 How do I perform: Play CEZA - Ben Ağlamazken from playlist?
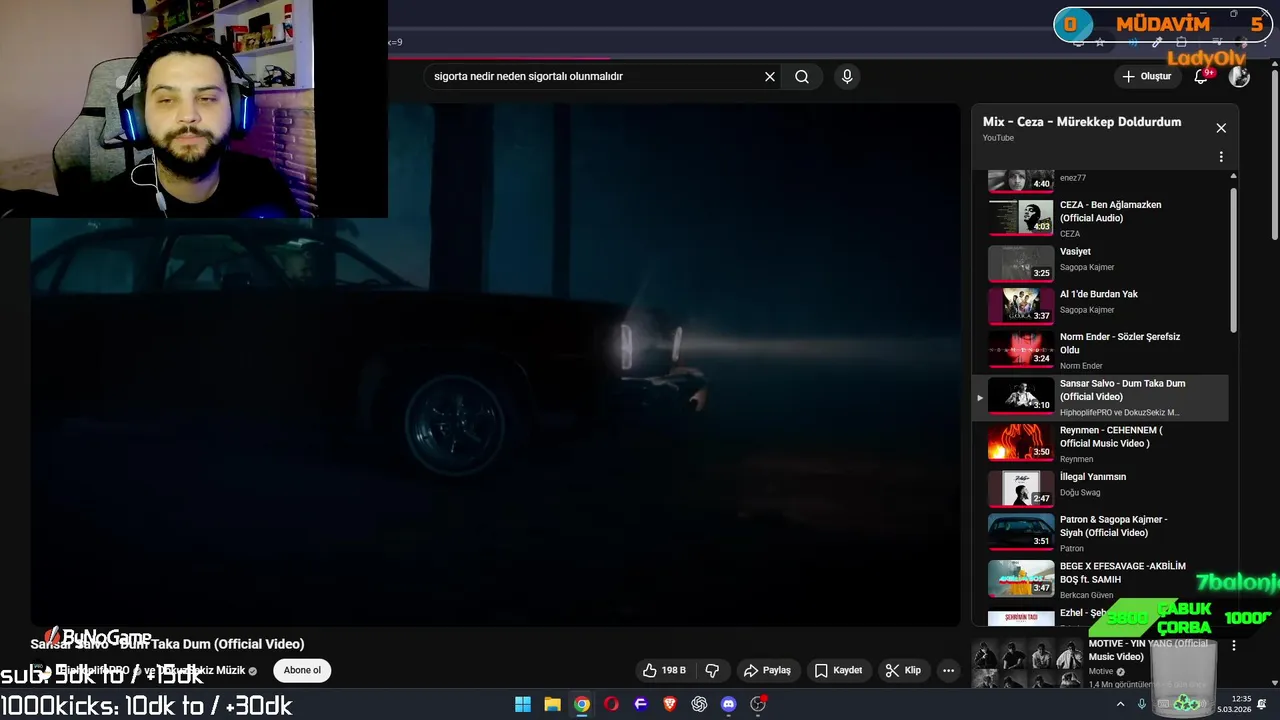(x=1100, y=218)
